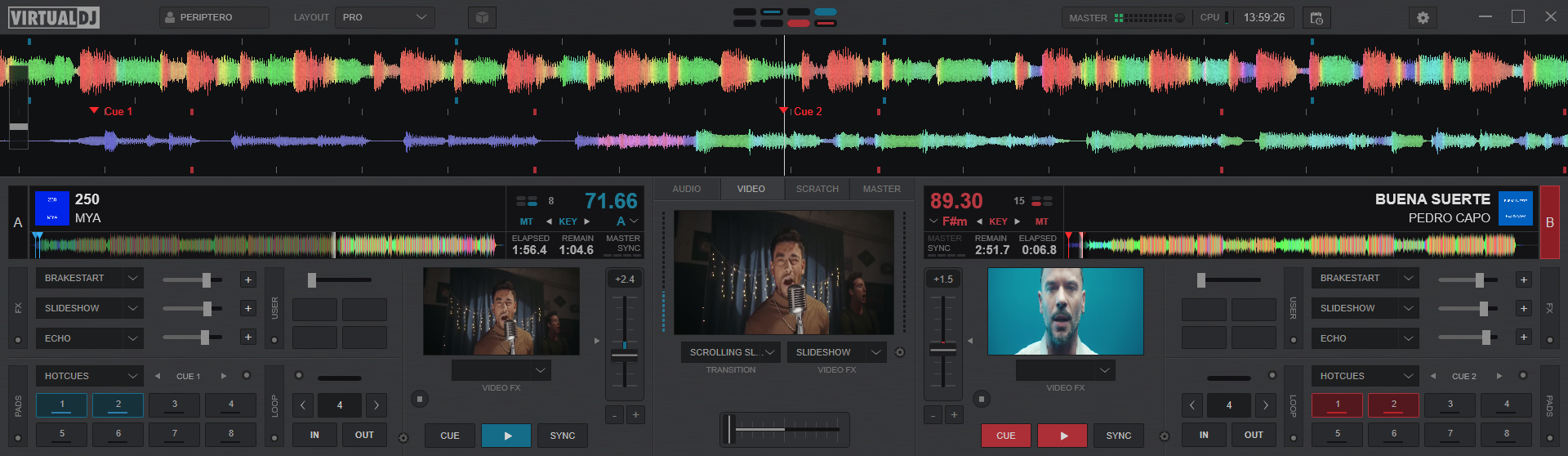This screenshot has width=1568, height=456.
Task: Open deck B ECHO effect dropdown
Action: pos(1365,338)
